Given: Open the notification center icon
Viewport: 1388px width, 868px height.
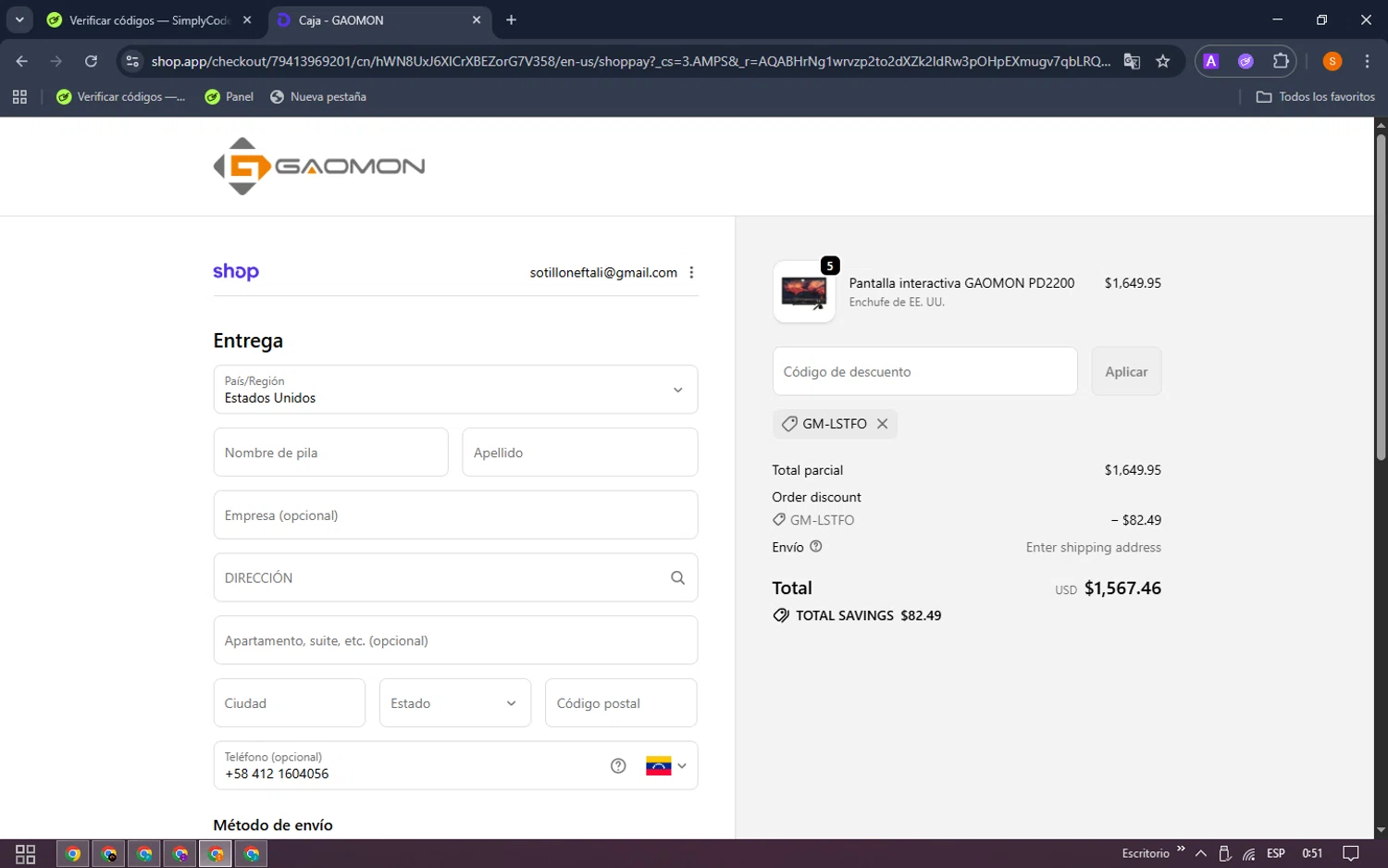Looking at the screenshot, I should click(1351, 853).
